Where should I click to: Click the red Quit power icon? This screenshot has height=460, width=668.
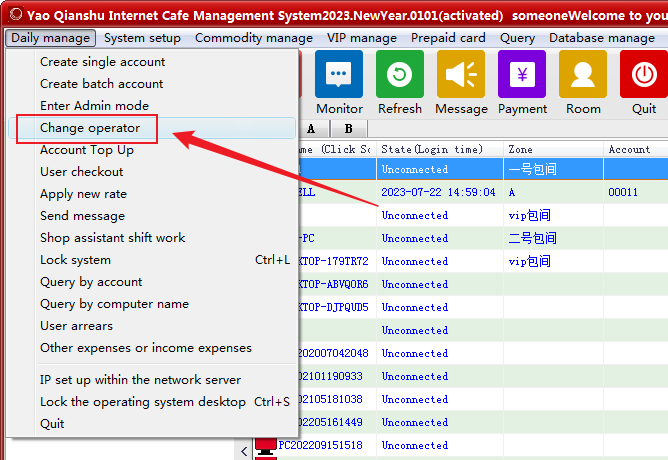pyautogui.click(x=644, y=75)
